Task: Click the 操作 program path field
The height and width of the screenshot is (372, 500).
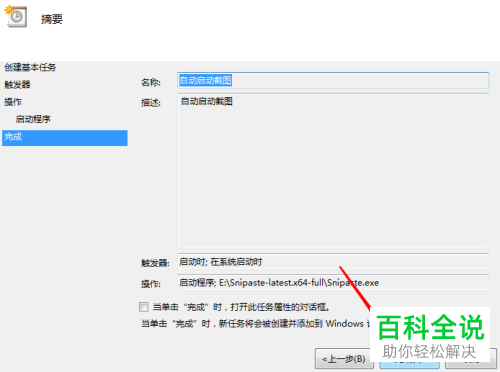Action: tap(333, 283)
